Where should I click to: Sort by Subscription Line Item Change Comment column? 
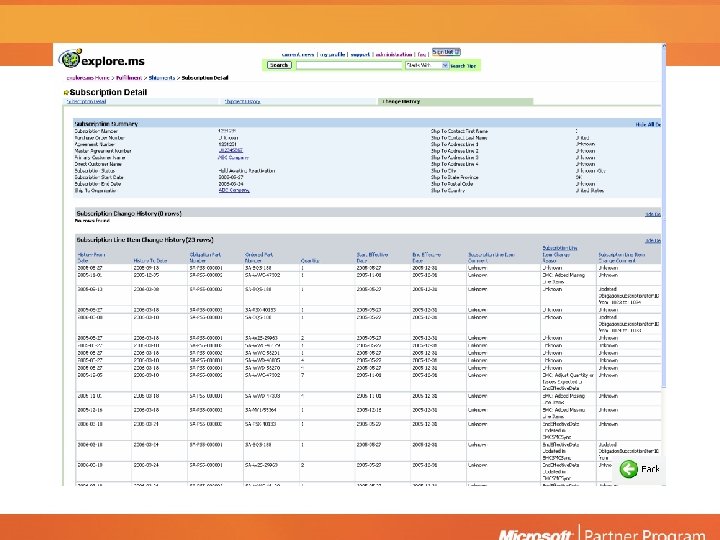[622, 257]
